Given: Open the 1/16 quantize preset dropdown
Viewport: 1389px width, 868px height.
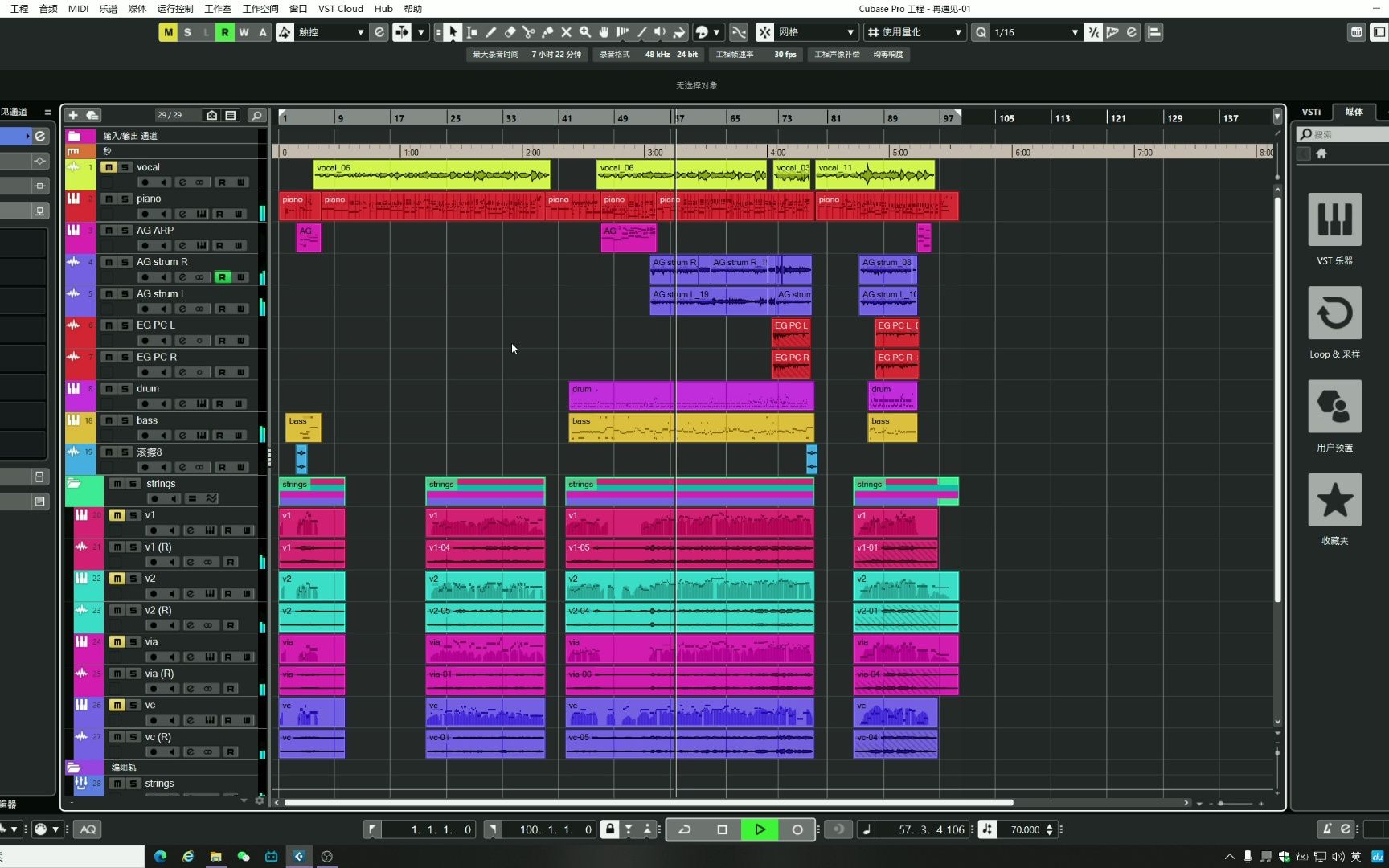Looking at the screenshot, I should (x=1035, y=32).
